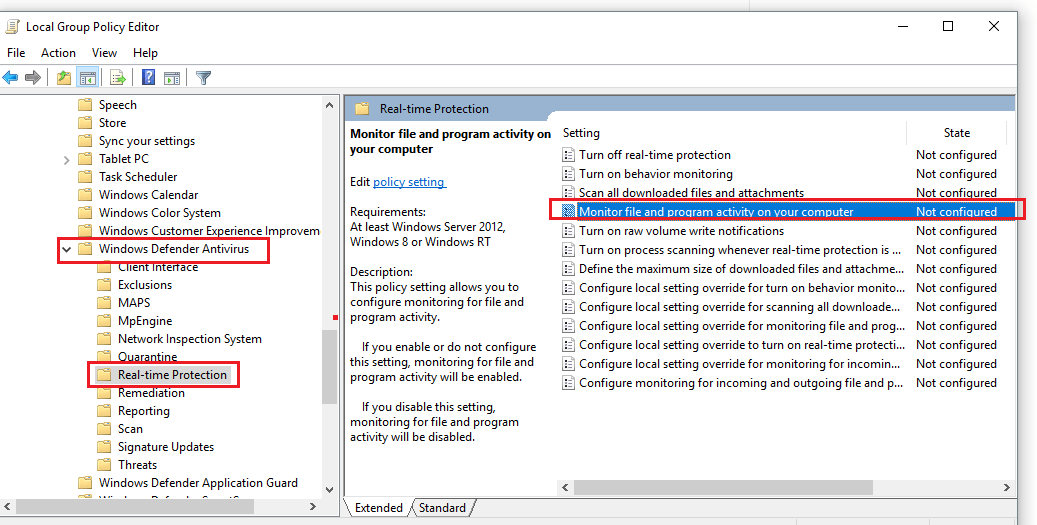Switch to the Extended tab
The width and height of the screenshot is (1037, 525).
(x=378, y=508)
